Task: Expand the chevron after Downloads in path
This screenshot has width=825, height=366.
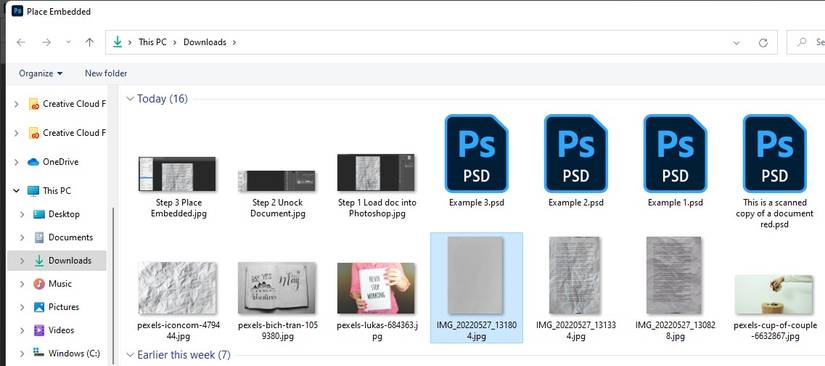Action: pos(234,42)
